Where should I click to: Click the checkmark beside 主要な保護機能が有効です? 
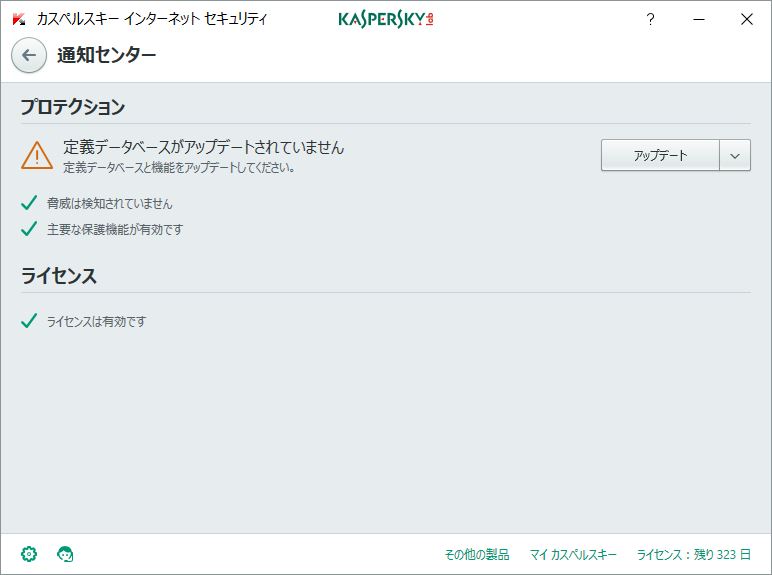(29, 228)
